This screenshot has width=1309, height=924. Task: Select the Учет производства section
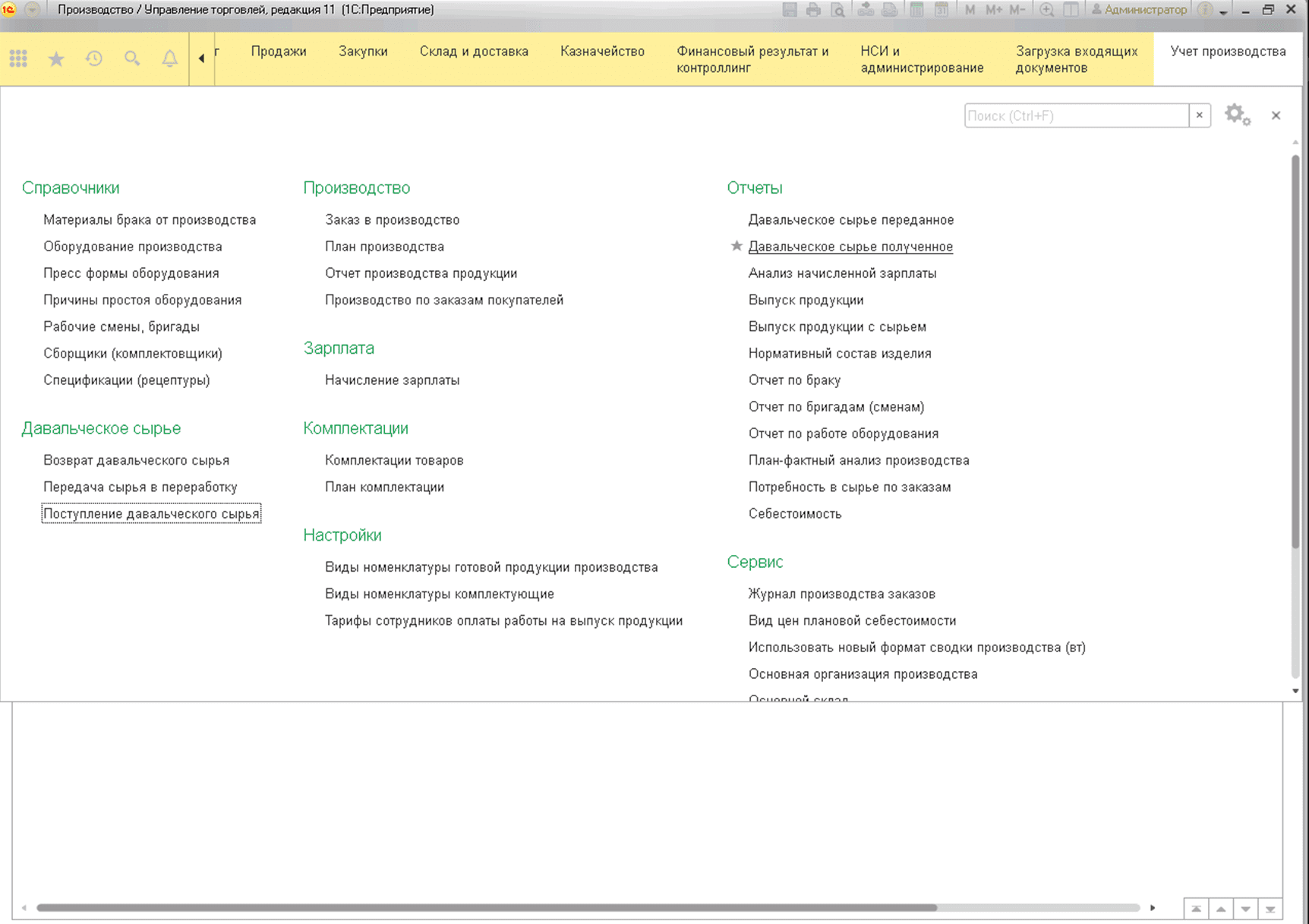tap(1228, 51)
